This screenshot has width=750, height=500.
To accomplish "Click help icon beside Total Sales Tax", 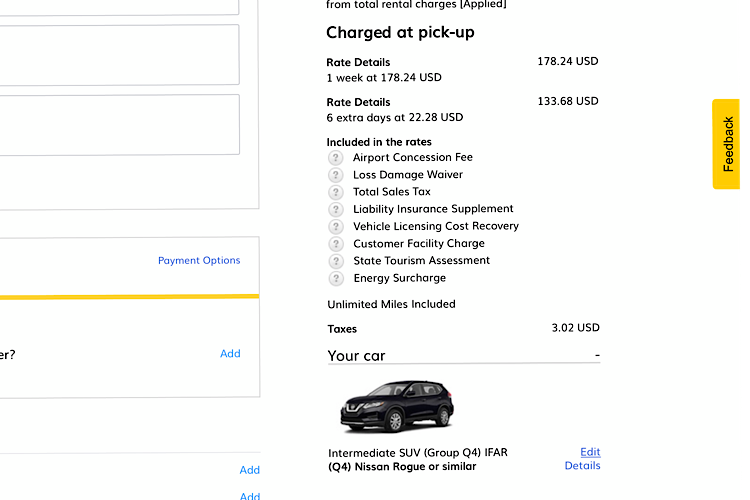I will (x=336, y=192).
